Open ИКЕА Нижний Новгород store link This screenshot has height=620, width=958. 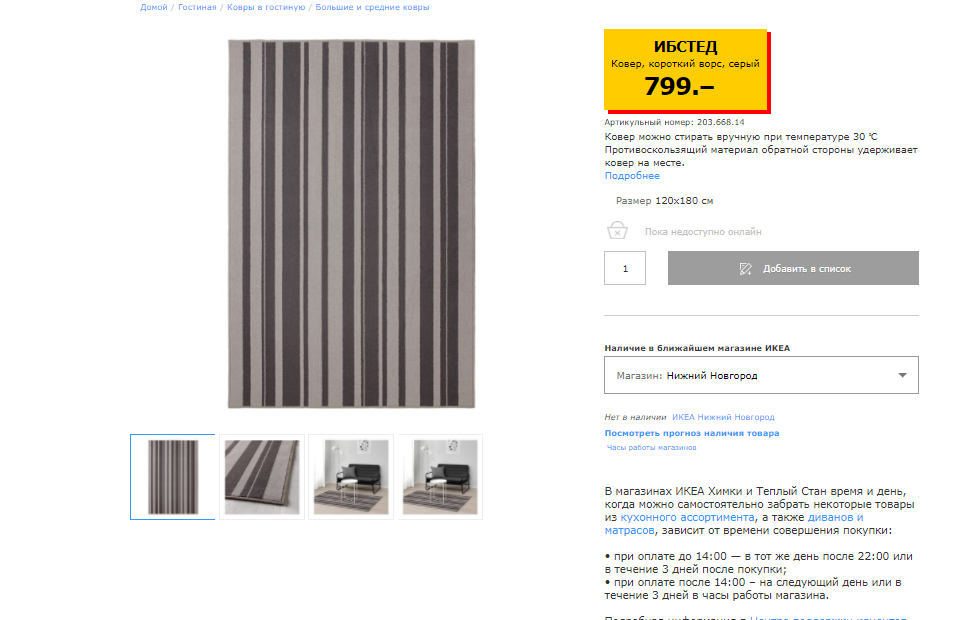pyautogui.click(x=723, y=417)
